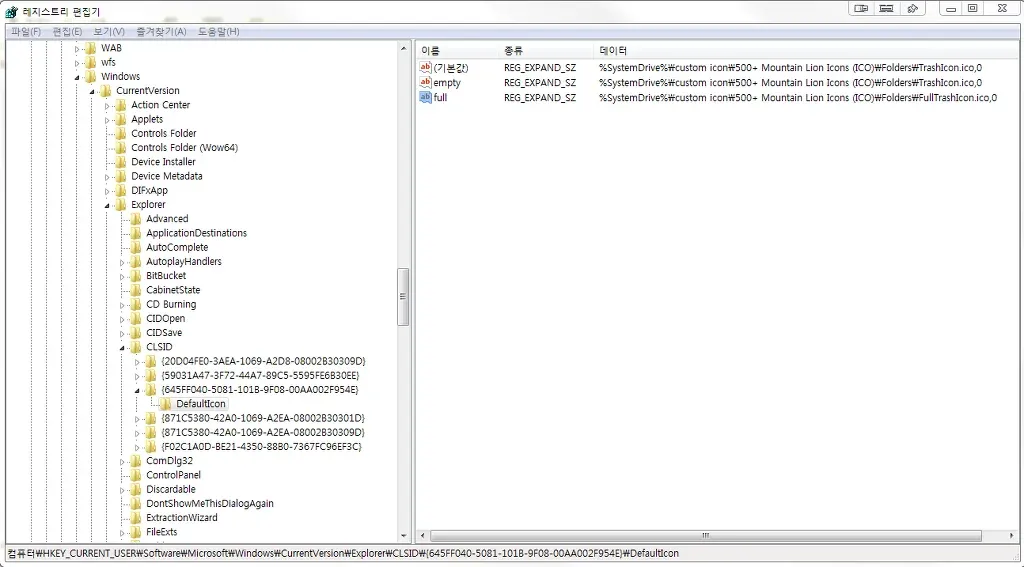
Task: Select the ApplicationDestinations key
Action: pyautogui.click(x=197, y=233)
